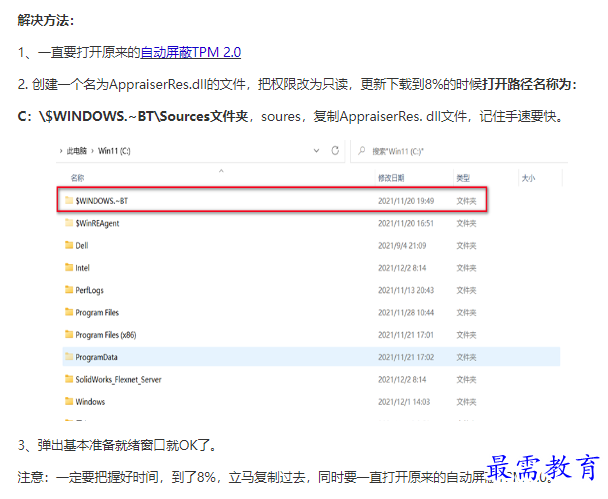Select 此电脑 in the breadcrumb path
The height and width of the screenshot is (499, 608).
[x=76, y=151]
